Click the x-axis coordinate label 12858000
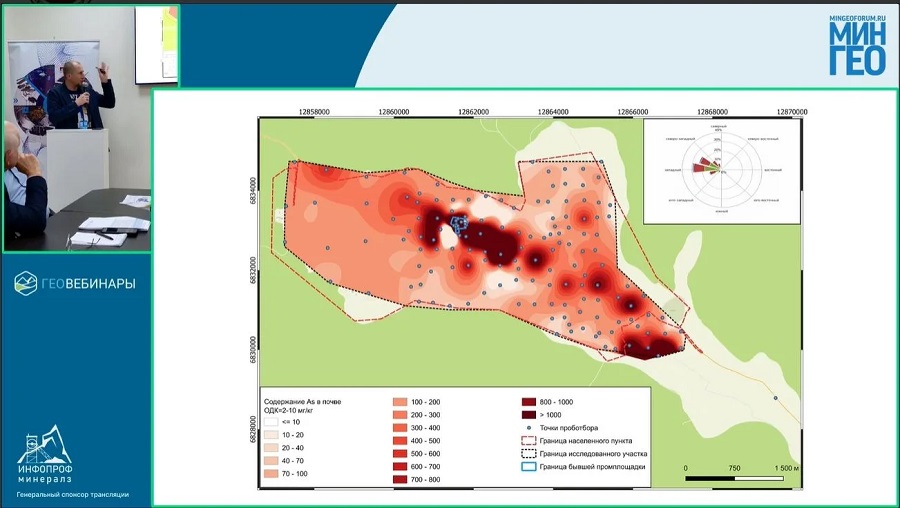Viewport: 900px width, 508px height. [x=314, y=112]
